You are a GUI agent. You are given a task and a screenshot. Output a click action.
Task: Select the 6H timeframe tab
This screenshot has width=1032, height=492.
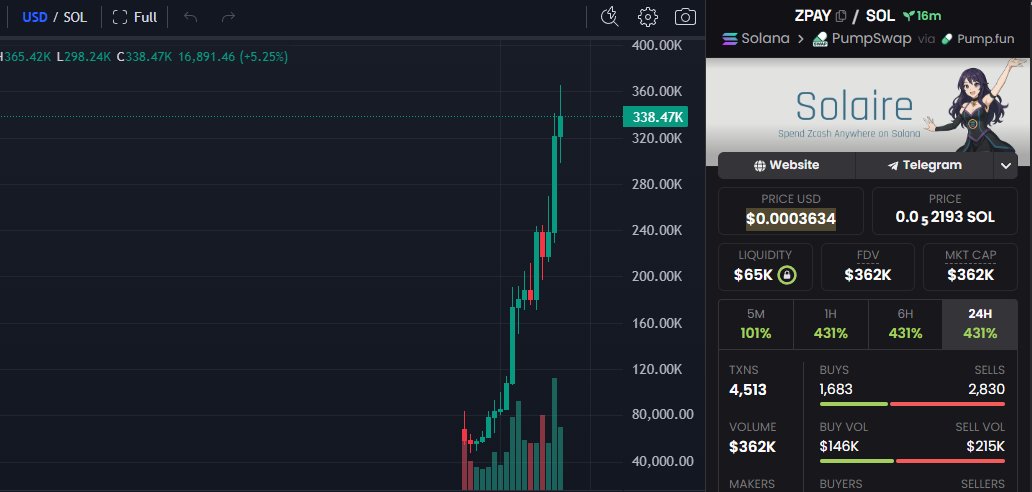pos(905,324)
